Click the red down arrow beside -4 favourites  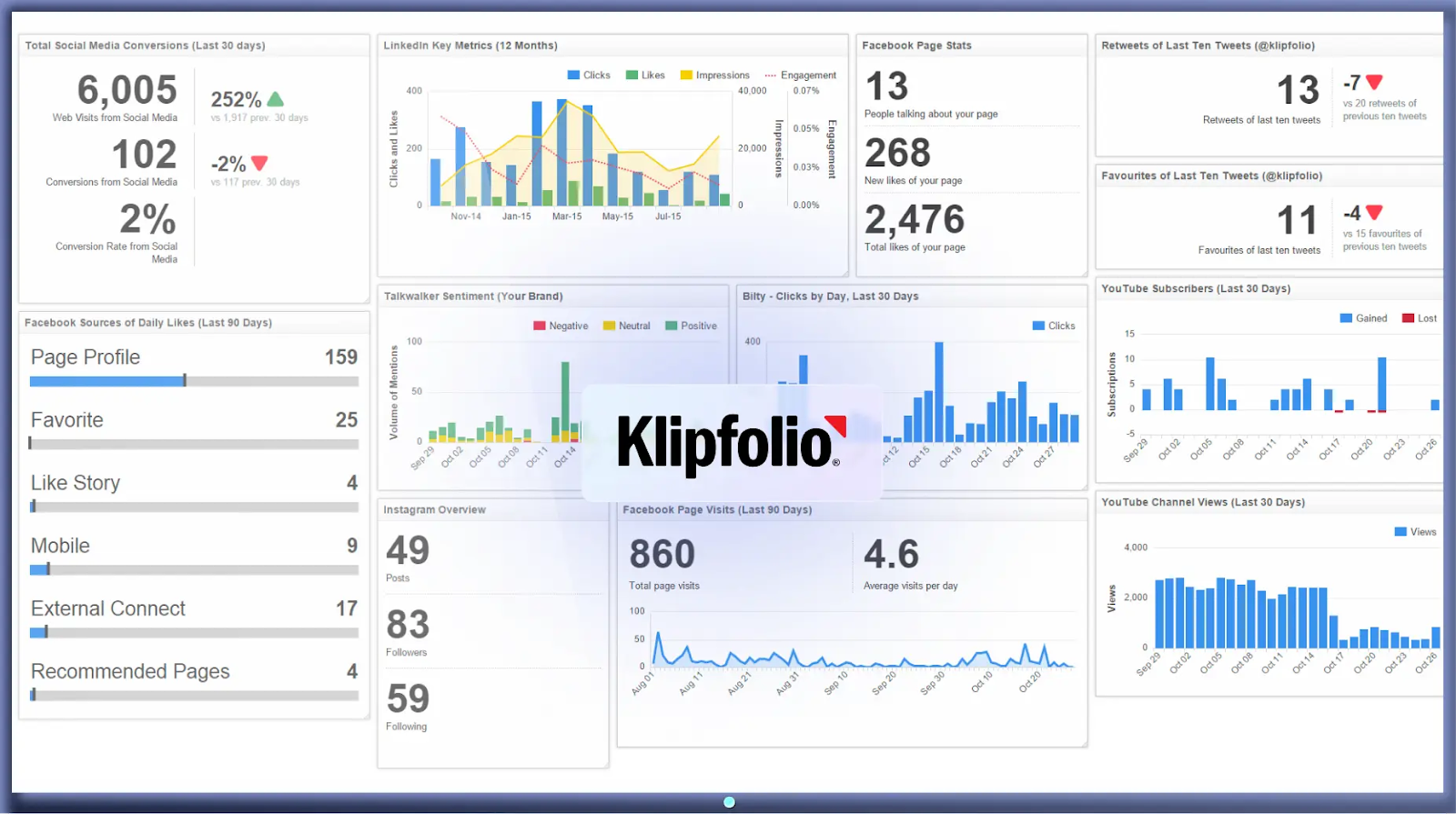(x=1374, y=213)
